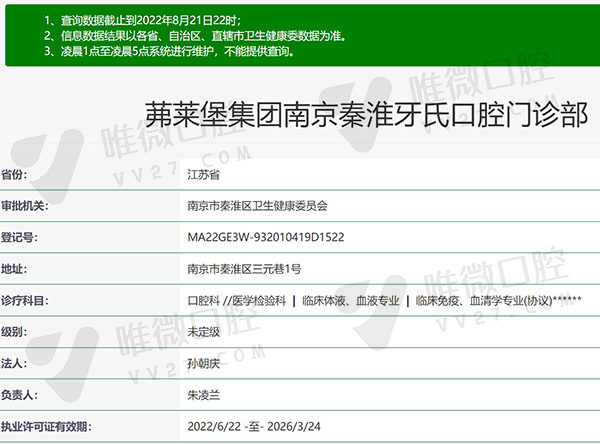Viewport: 600px width, 444px height.
Task: Select legal person name 孙朝庆
Action: (204, 363)
